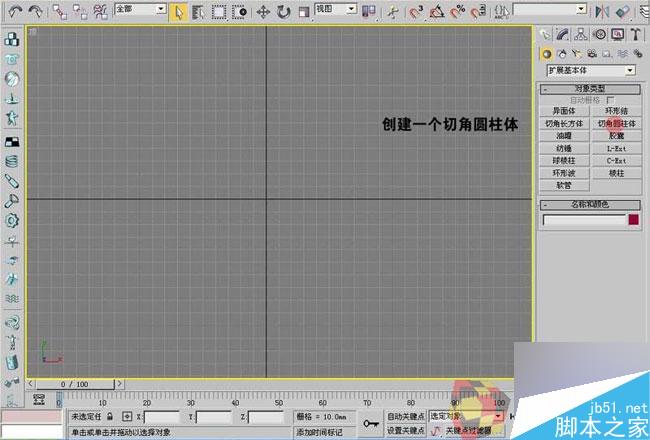
Task: Switch to the Display panel tab
Action: (x=618, y=34)
